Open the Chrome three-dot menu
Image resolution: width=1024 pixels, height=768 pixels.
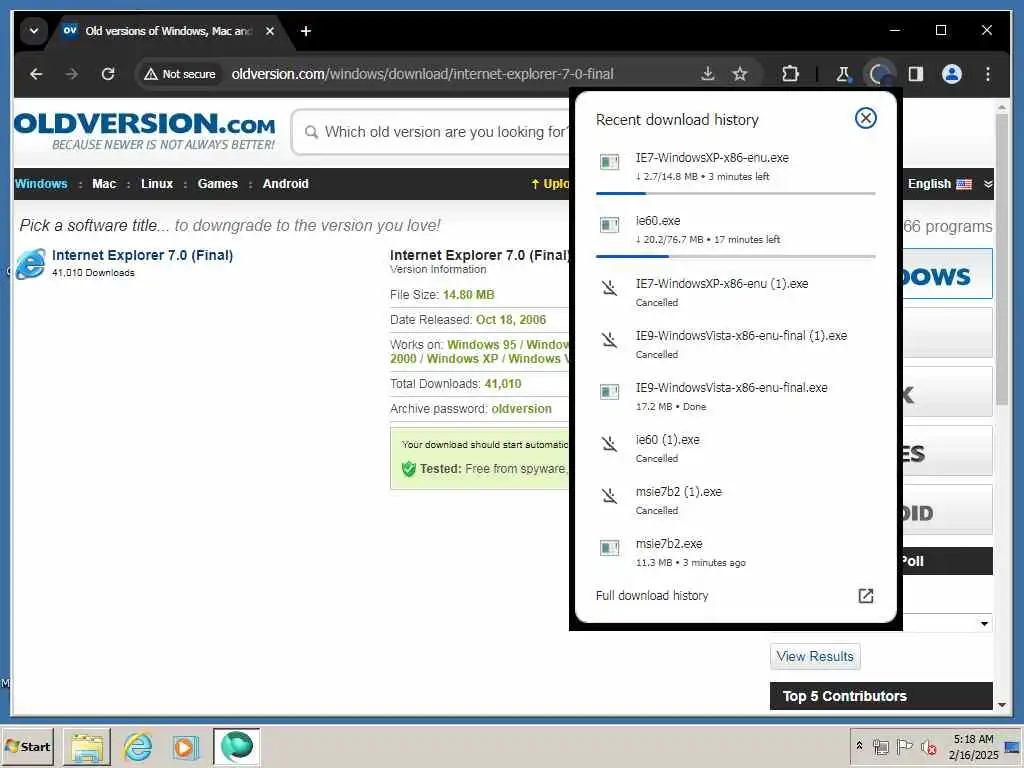[987, 74]
